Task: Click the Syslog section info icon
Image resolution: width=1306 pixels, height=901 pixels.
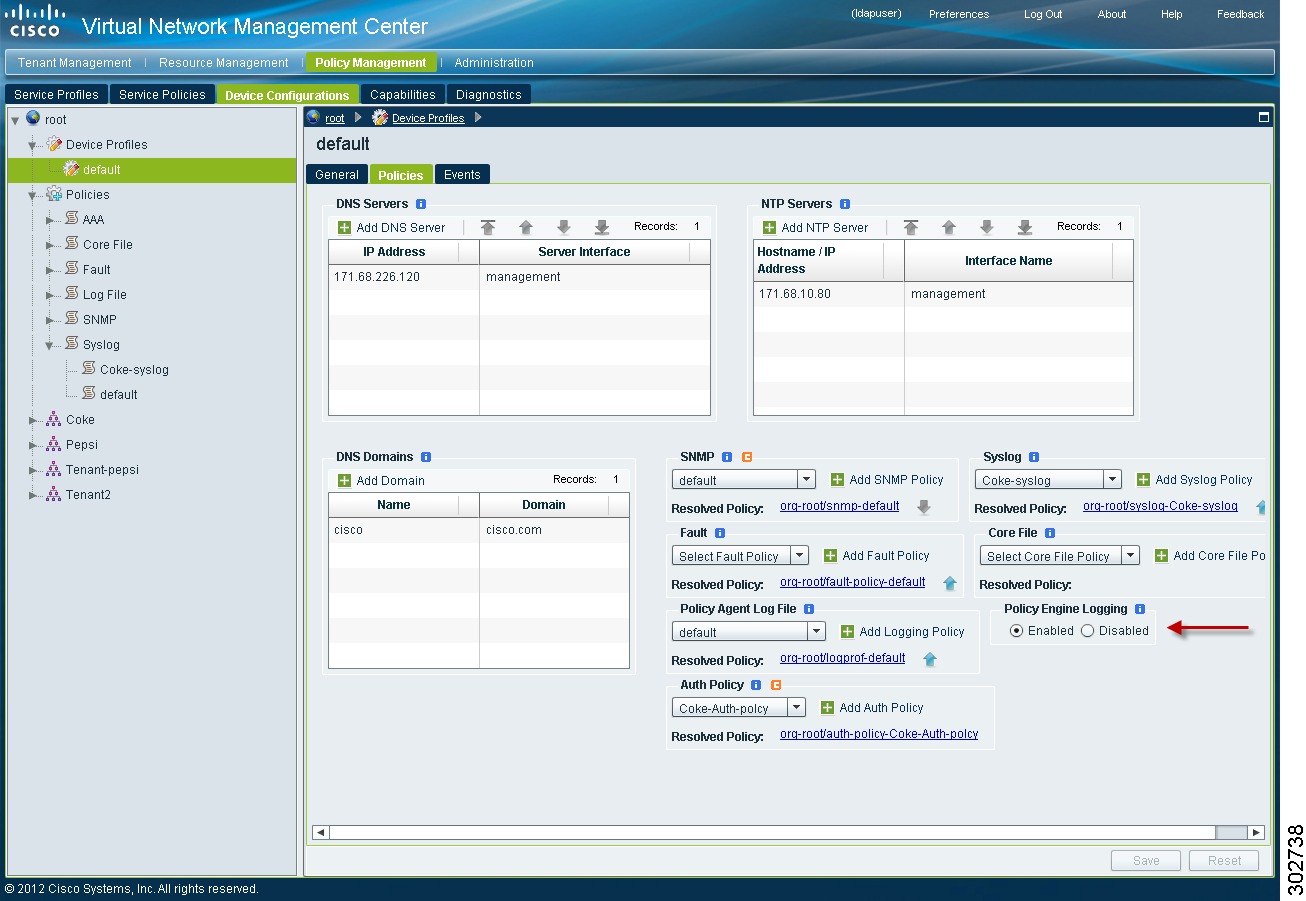Action: click(1034, 457)
